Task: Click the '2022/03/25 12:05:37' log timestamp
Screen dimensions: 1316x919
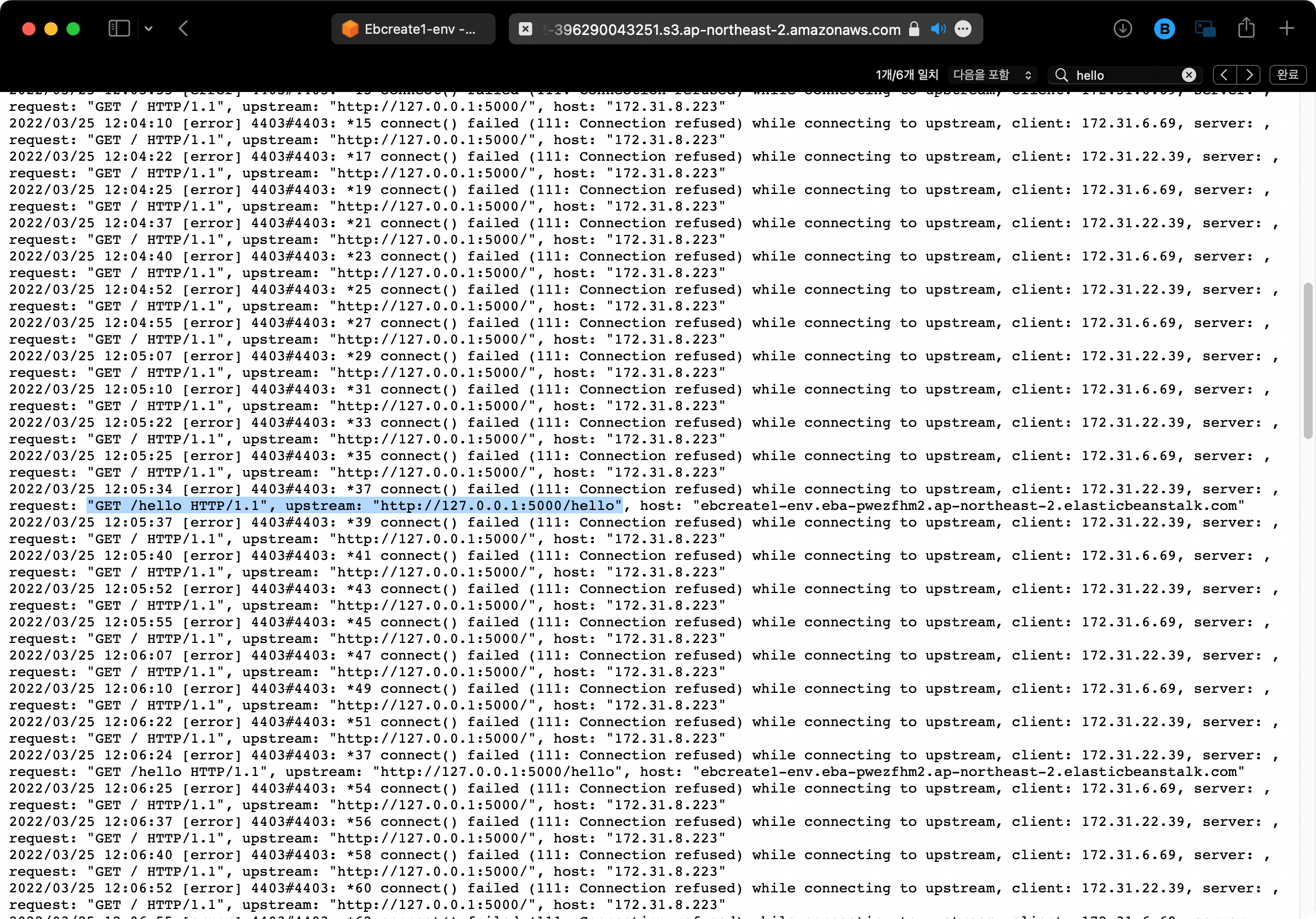Action: 90,523
